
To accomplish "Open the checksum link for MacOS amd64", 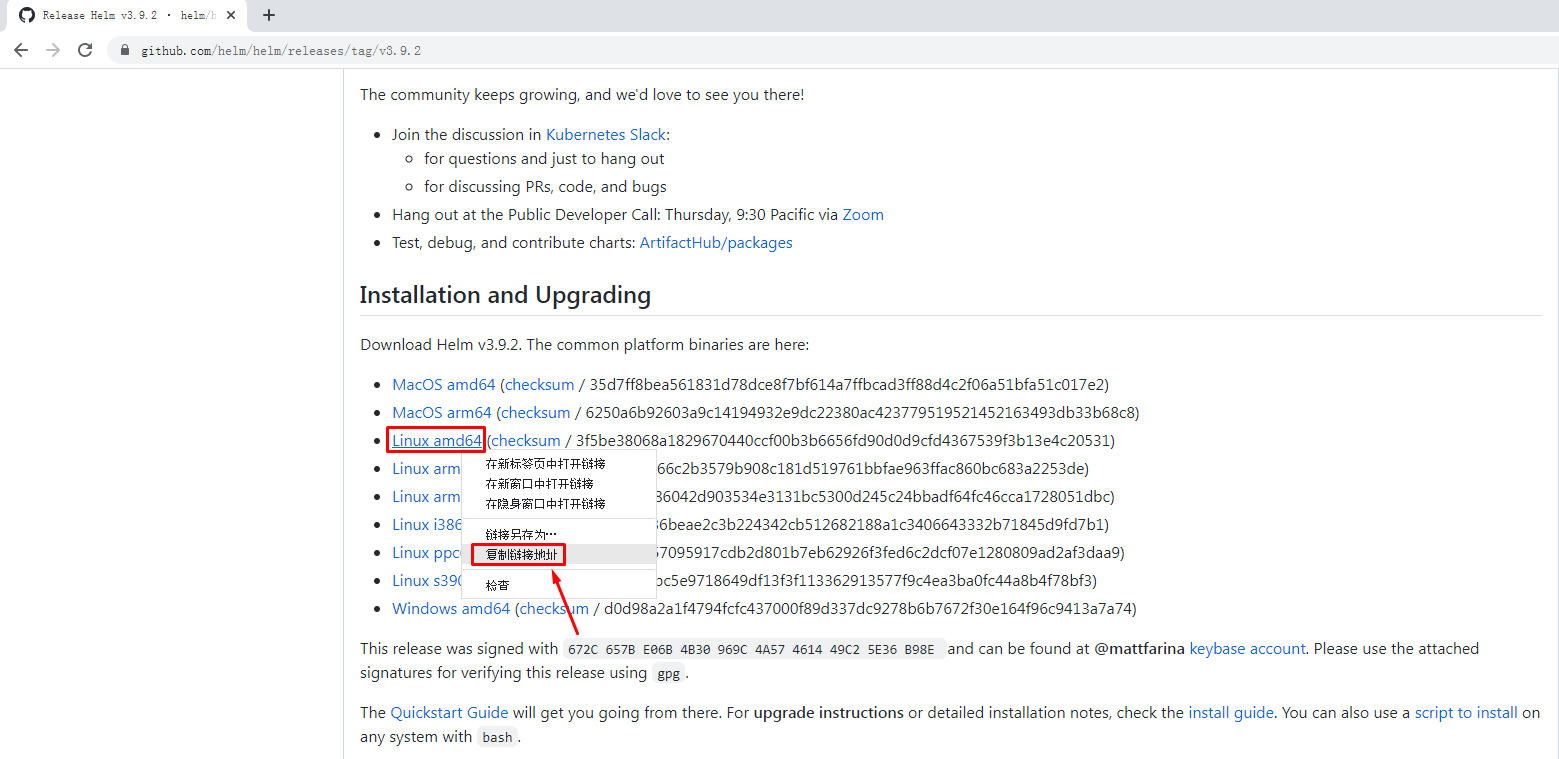I will click(540, 384).
